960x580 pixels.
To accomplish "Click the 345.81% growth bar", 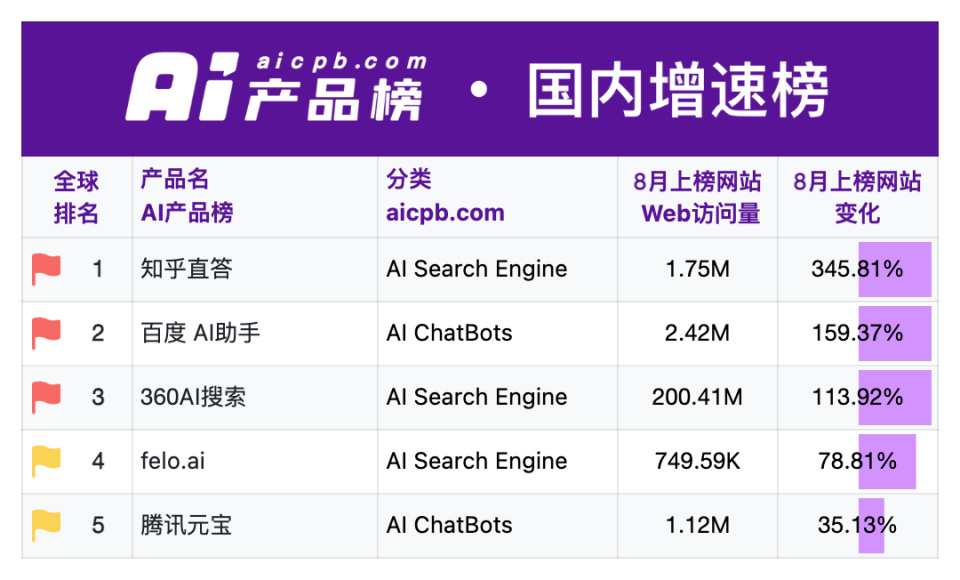I will pyautogui.click(x=894, y=269).
